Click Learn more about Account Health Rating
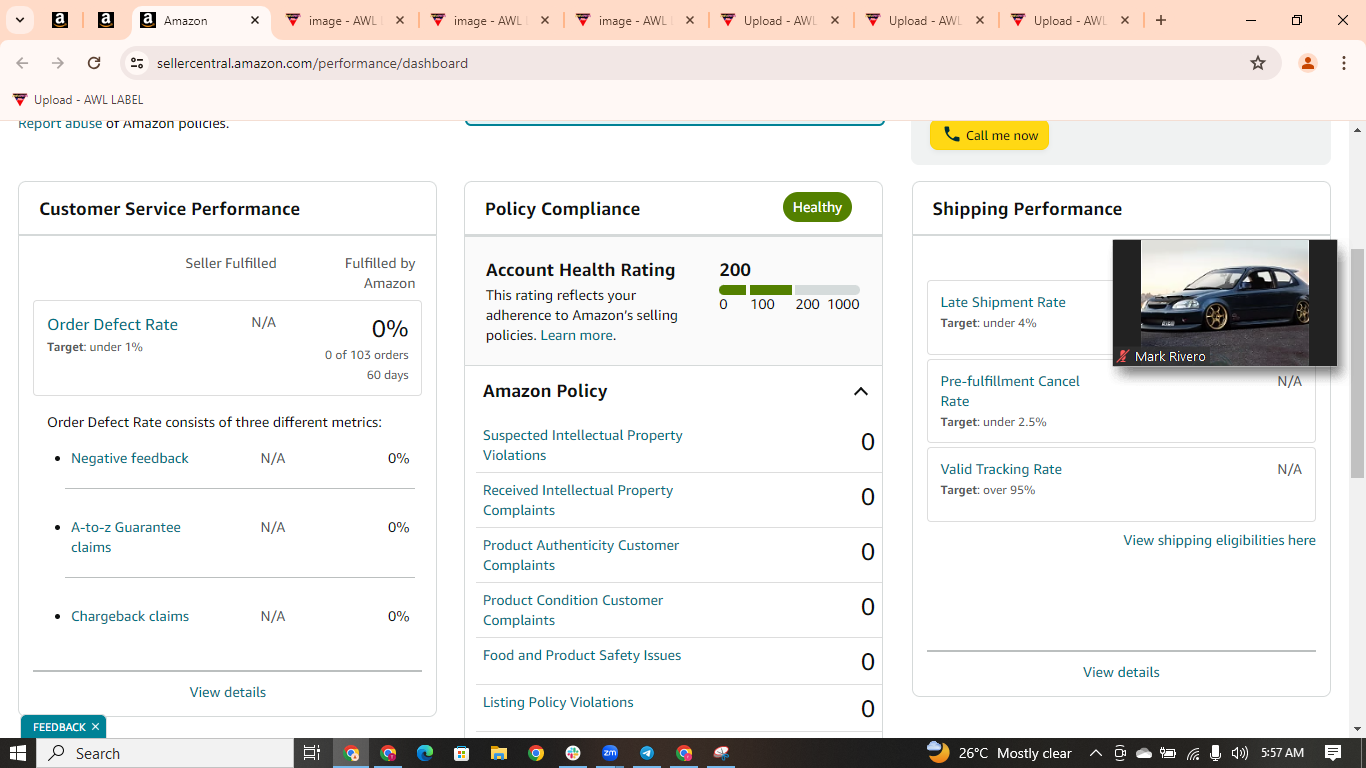1366x768 pixels. pyautogui.click(x=576, y=335)
